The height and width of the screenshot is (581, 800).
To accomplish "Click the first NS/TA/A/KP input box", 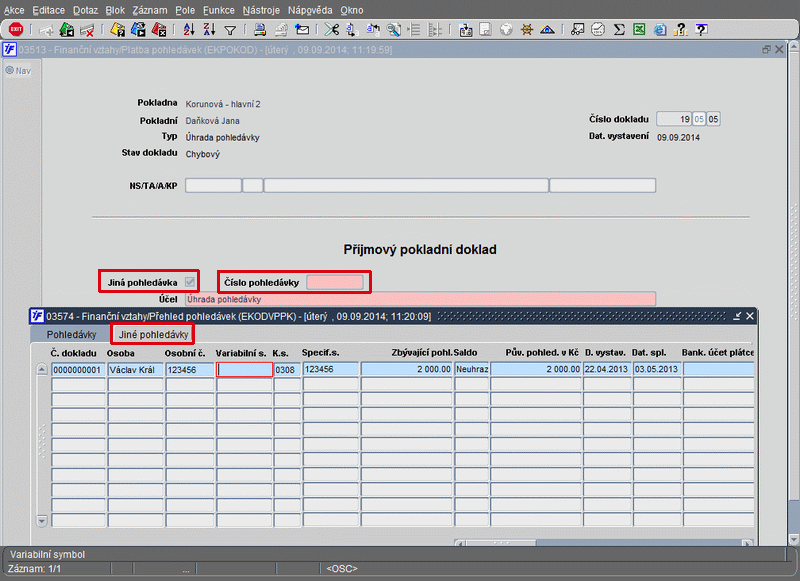I will click(x=213, y=185).
